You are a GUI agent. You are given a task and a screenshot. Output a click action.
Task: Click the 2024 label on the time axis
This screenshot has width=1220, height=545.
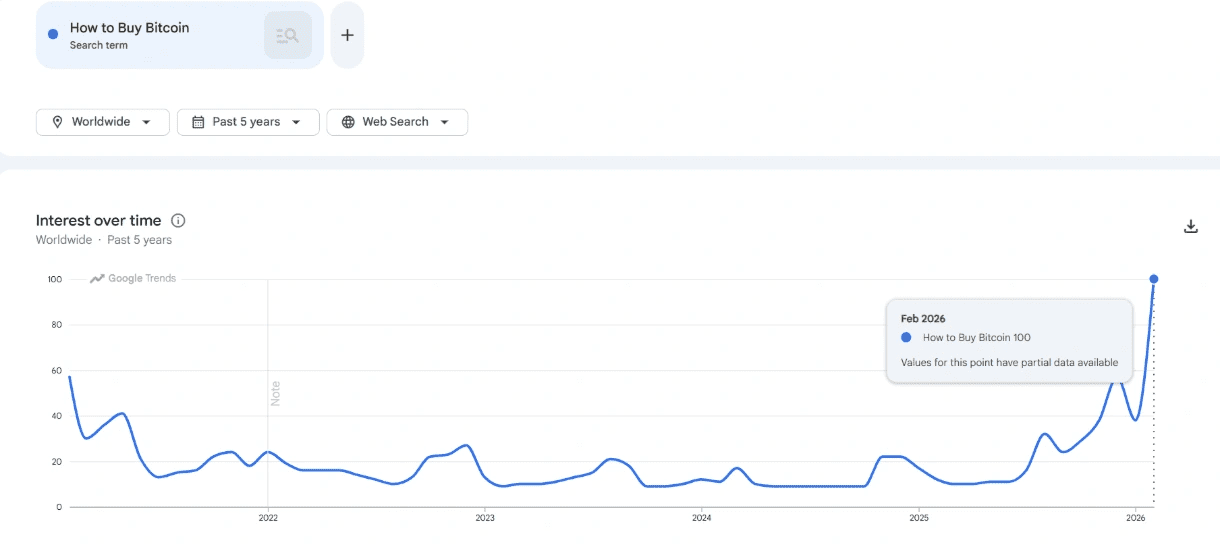[701, 518]
